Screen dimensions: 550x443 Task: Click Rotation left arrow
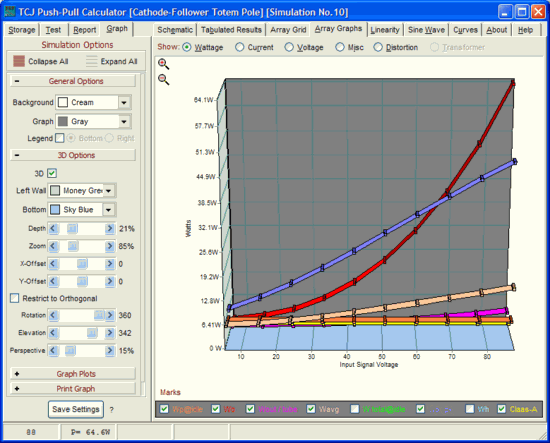point(53,315)
